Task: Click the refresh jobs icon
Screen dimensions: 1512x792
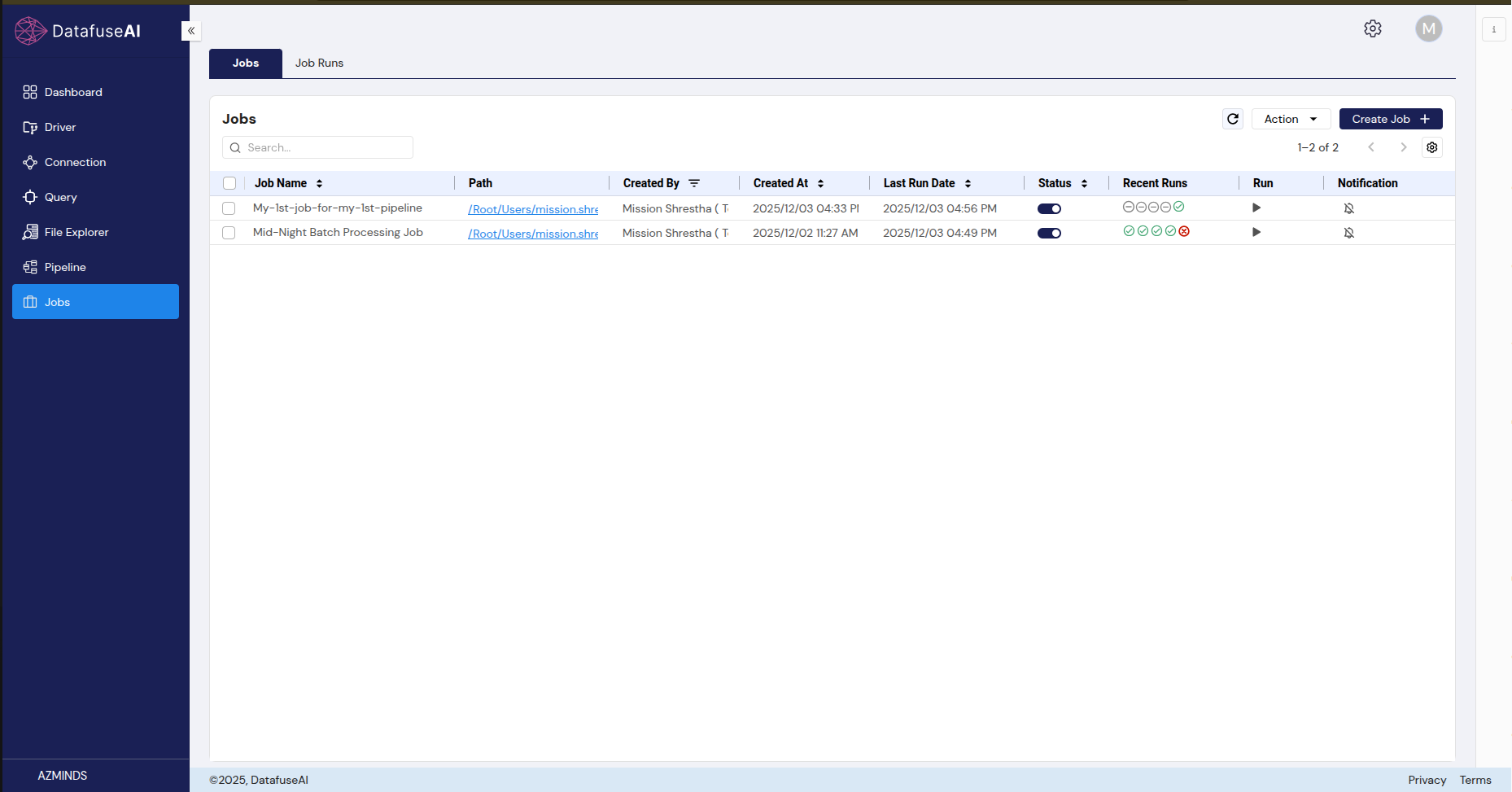Action: (1233, 119)
